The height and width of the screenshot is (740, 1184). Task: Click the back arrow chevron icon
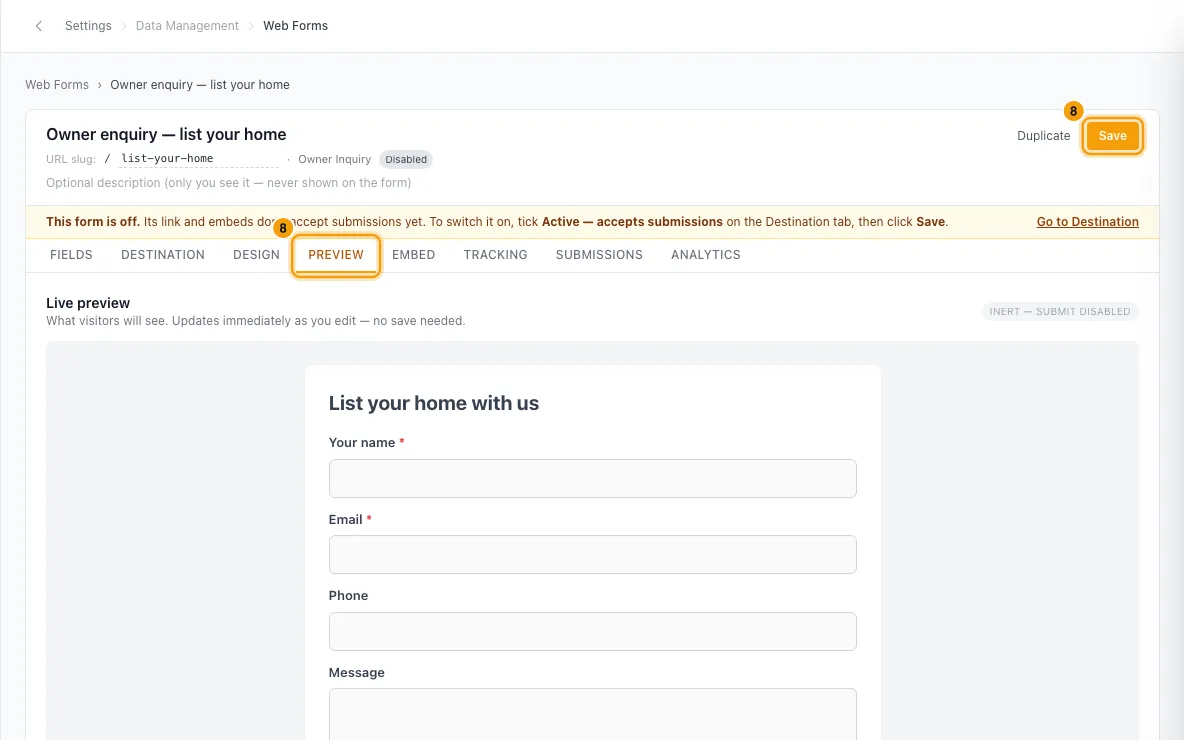point(39,26)
